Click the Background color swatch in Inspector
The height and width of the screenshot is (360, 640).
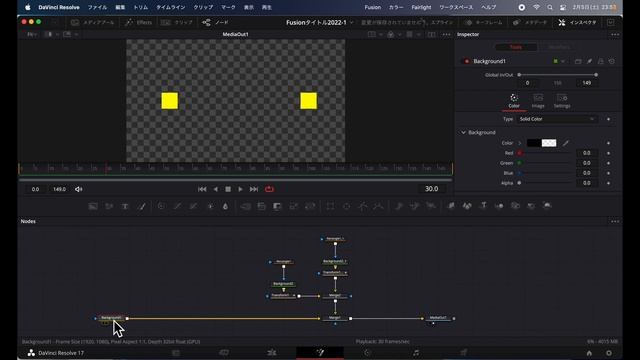pos(541,143)
